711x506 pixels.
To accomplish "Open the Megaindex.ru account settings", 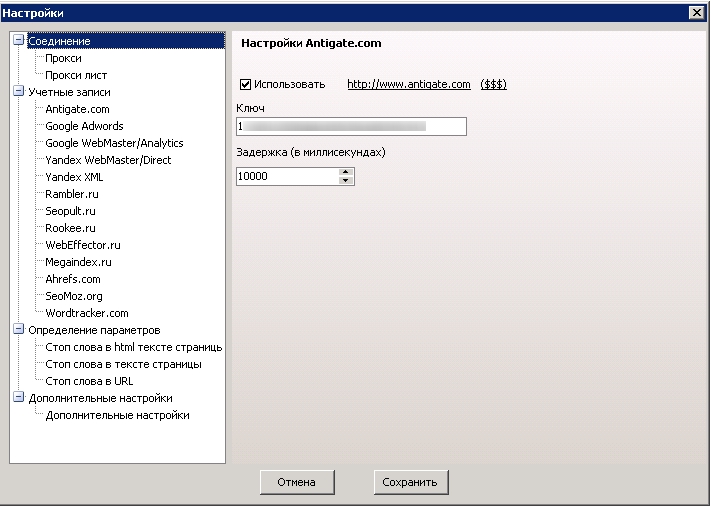I will (78, 262).
